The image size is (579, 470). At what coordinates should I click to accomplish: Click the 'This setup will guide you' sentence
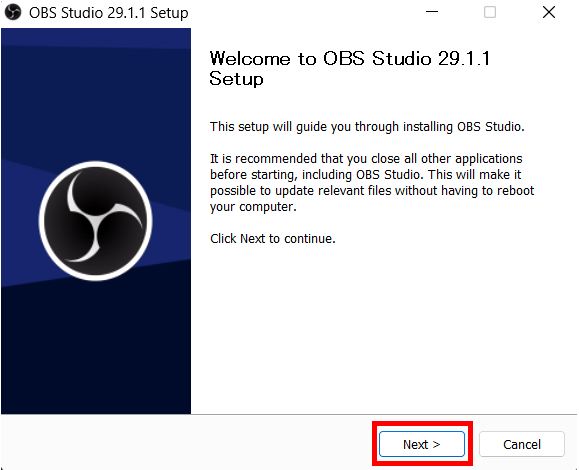(x=367, y=127)
